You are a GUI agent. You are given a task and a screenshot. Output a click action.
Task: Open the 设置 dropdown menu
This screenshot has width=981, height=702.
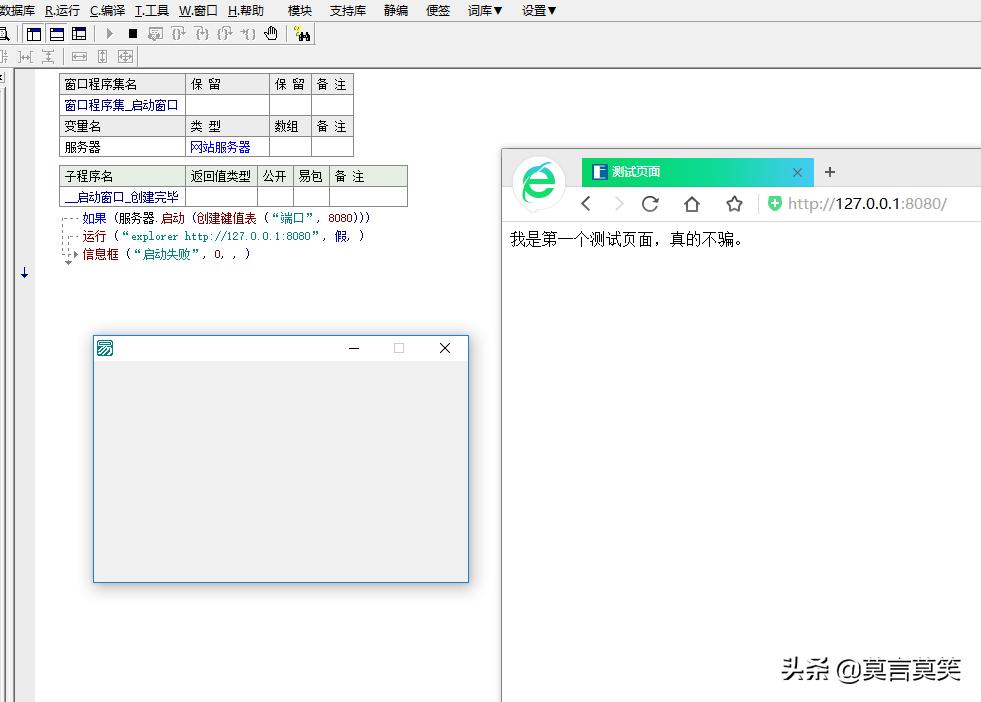539,11
